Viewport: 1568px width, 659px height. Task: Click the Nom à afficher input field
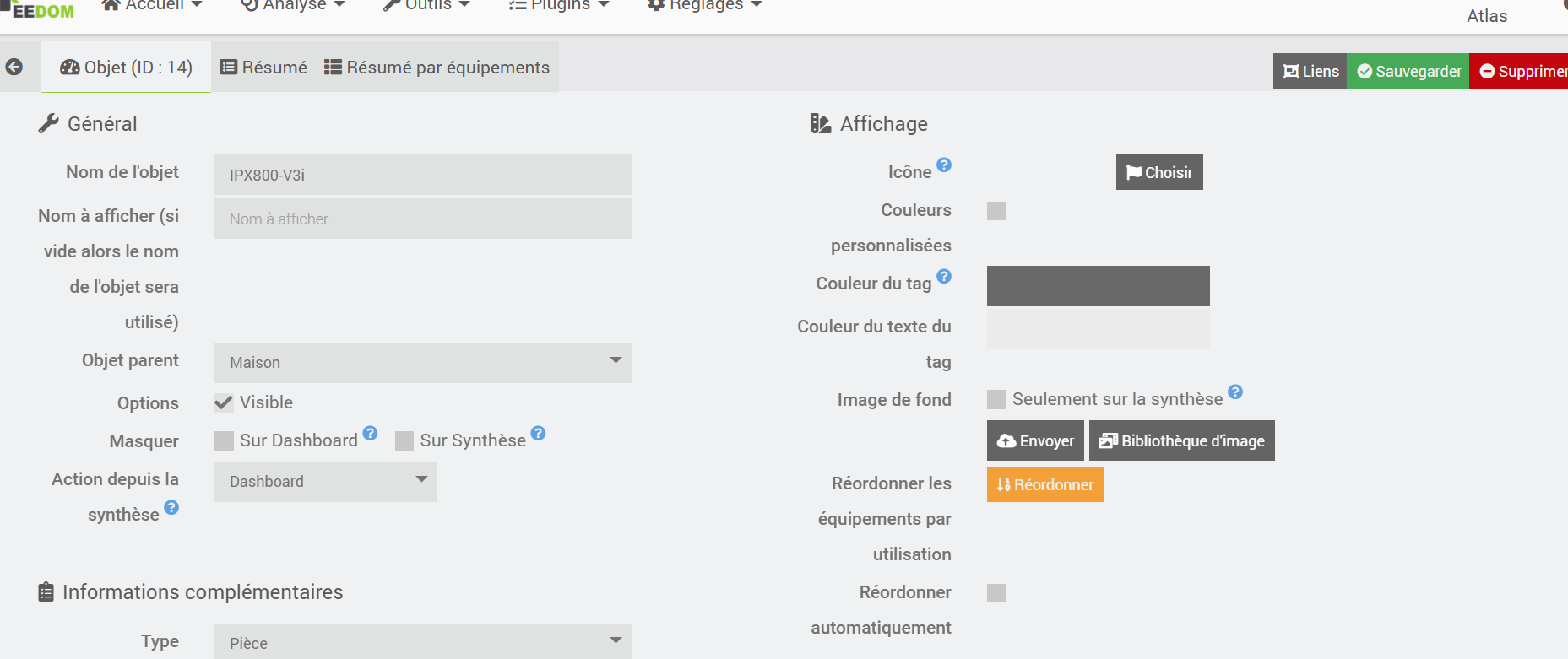[x=422, y=219]
